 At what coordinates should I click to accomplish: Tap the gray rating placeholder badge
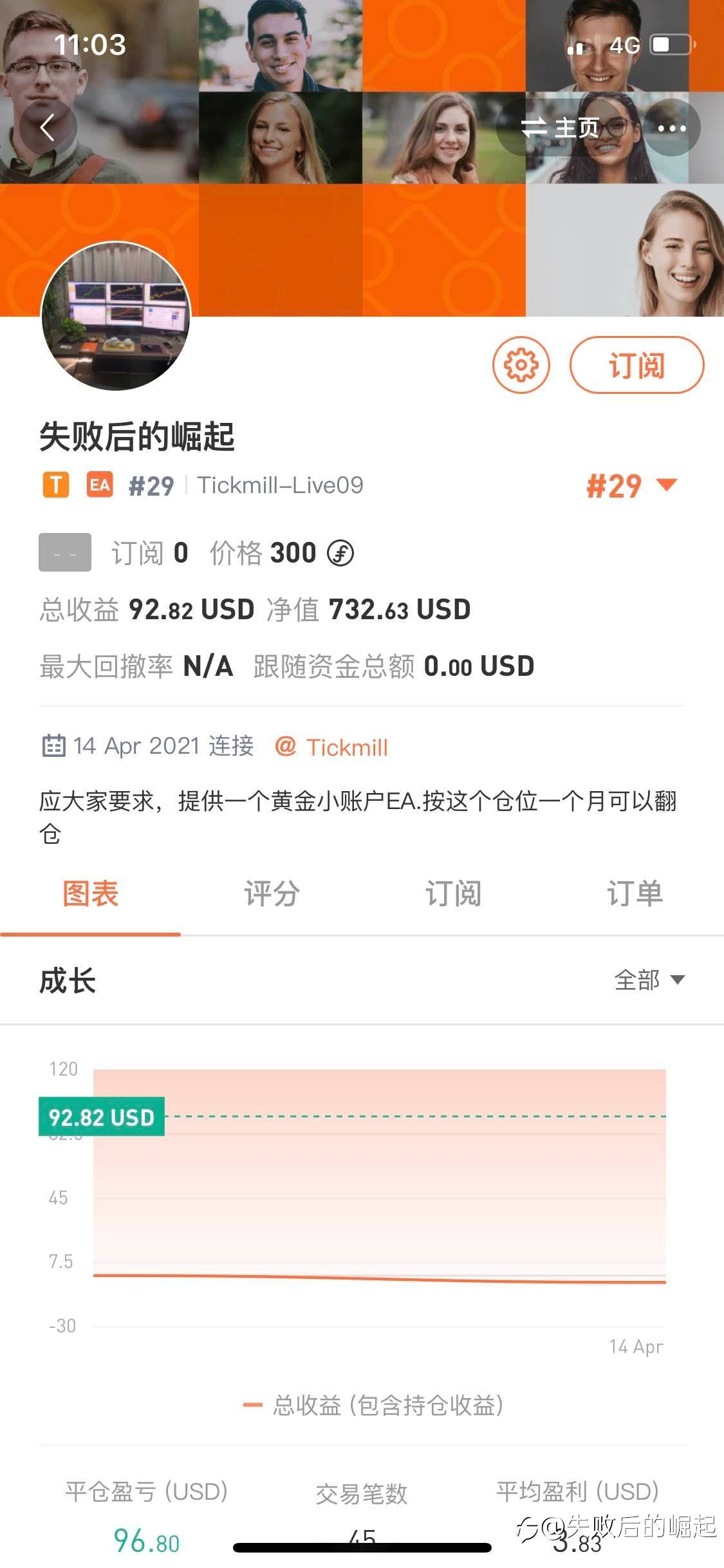[x=65, y=552]
